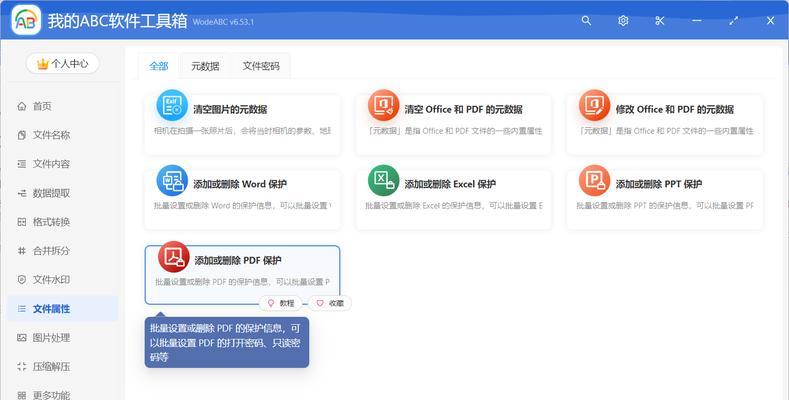The image size is (789, 400).
Task: Switch to the 元数据 tab
Action: pyautogui.click(x=205, y=67)
